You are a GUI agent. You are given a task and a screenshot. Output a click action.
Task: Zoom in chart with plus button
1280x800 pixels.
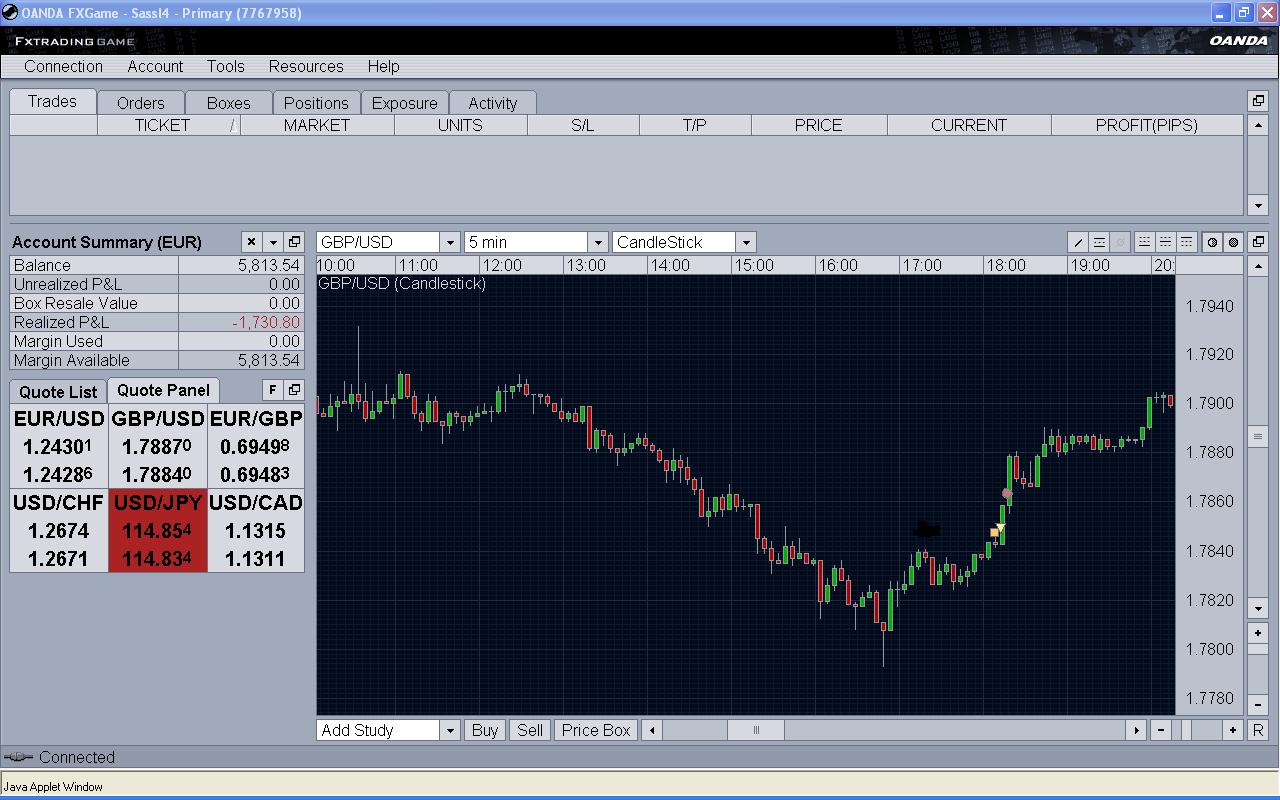point(1233,730)
